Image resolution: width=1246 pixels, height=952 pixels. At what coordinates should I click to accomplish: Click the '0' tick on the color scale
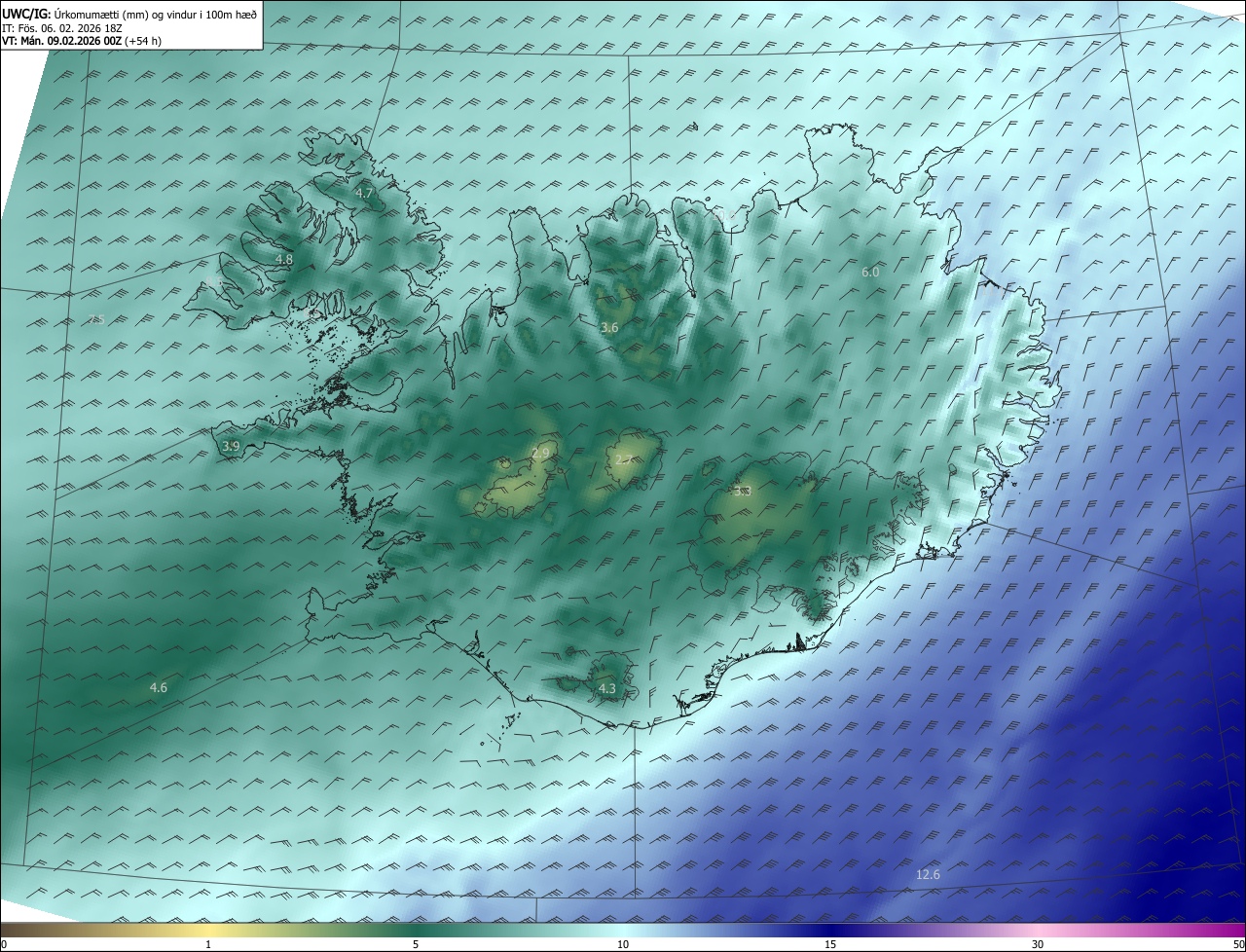[4, 944]
